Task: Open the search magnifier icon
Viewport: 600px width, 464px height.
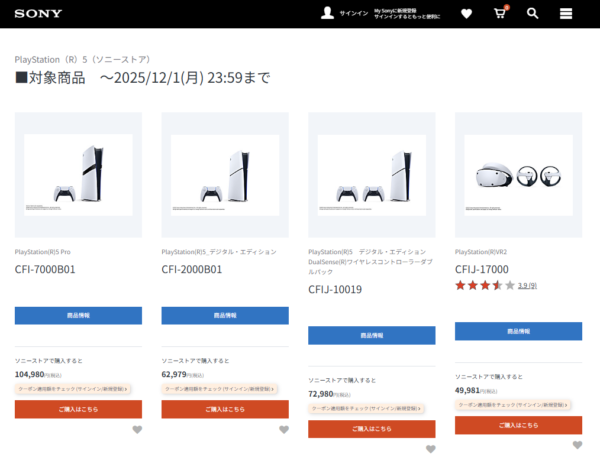Action: coord(532,14)
